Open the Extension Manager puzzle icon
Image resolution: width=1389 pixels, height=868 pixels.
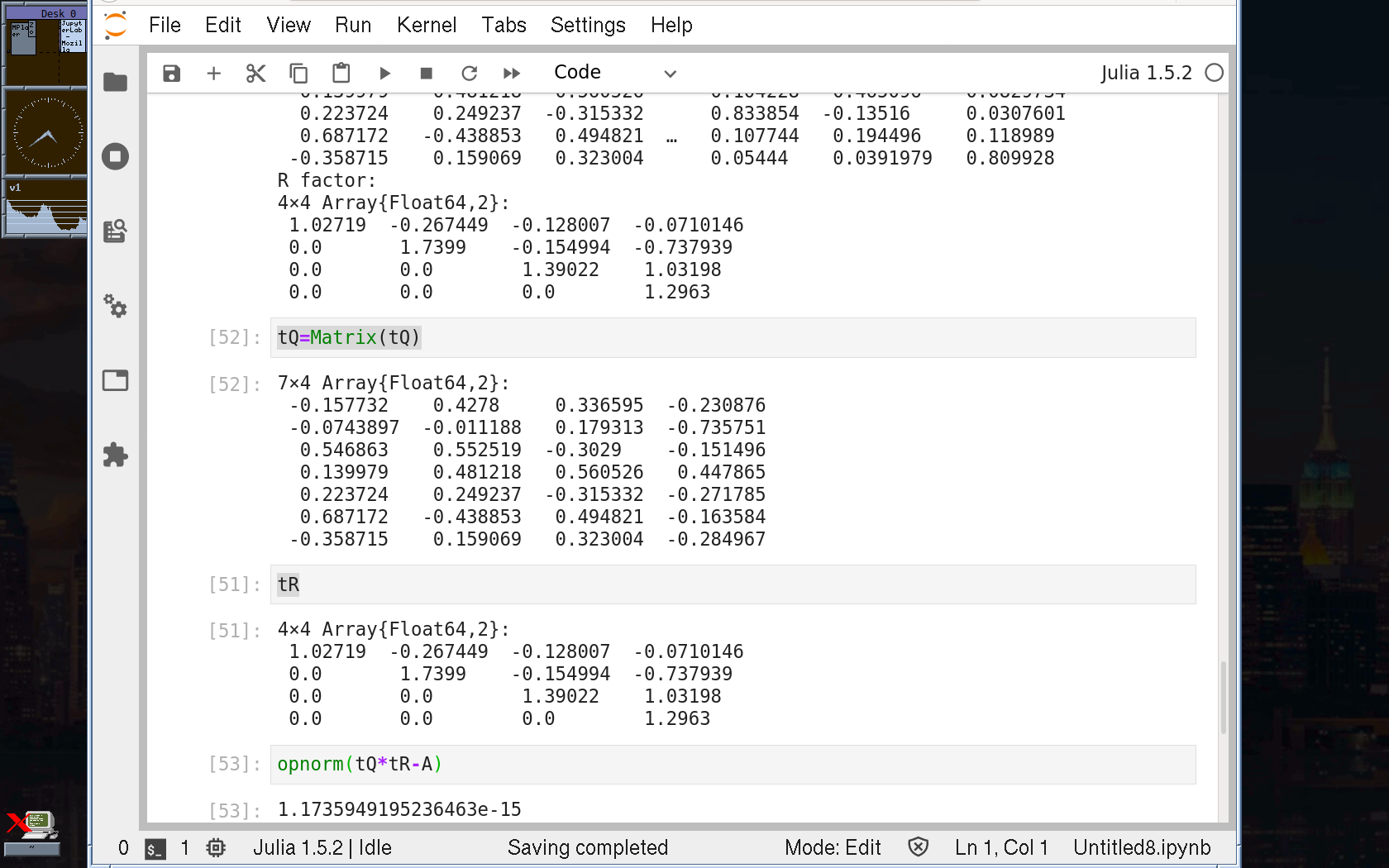click(115, 455)
